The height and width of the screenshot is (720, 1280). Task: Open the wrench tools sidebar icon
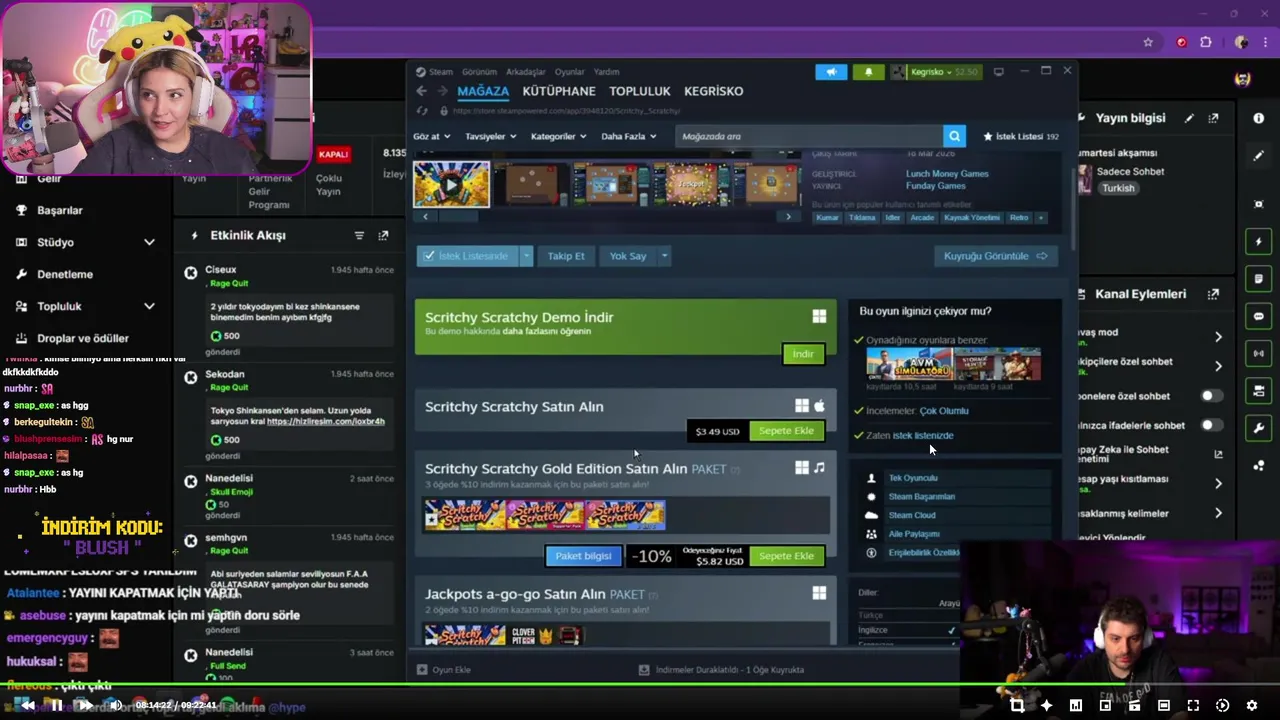coord(1258,428)
